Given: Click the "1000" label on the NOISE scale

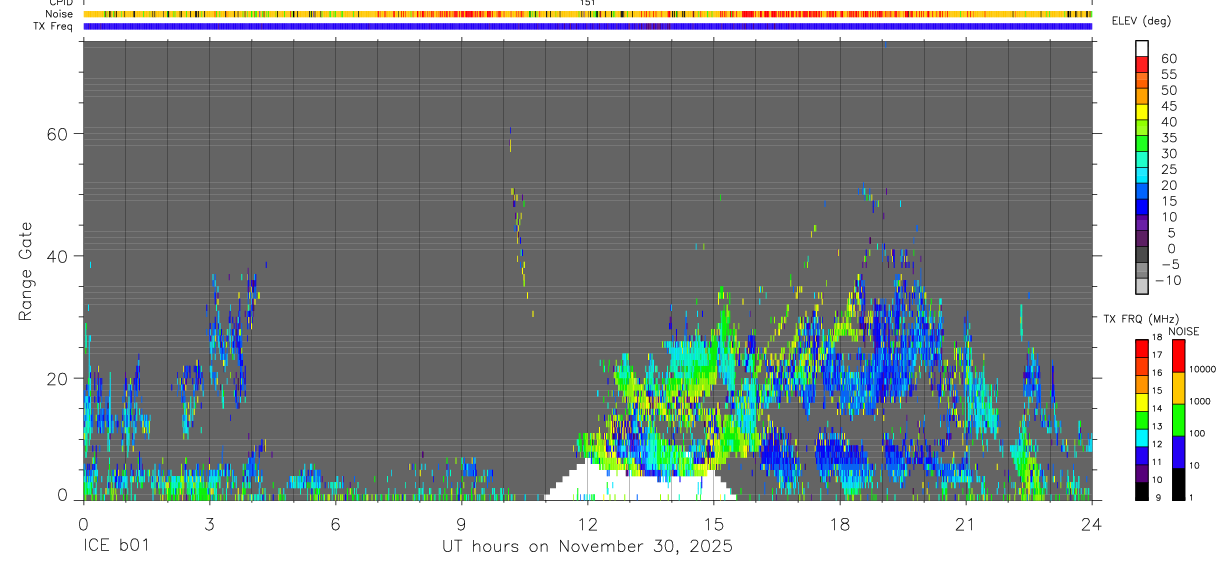Looking at the screenshot, I should tap(1202, 401).
